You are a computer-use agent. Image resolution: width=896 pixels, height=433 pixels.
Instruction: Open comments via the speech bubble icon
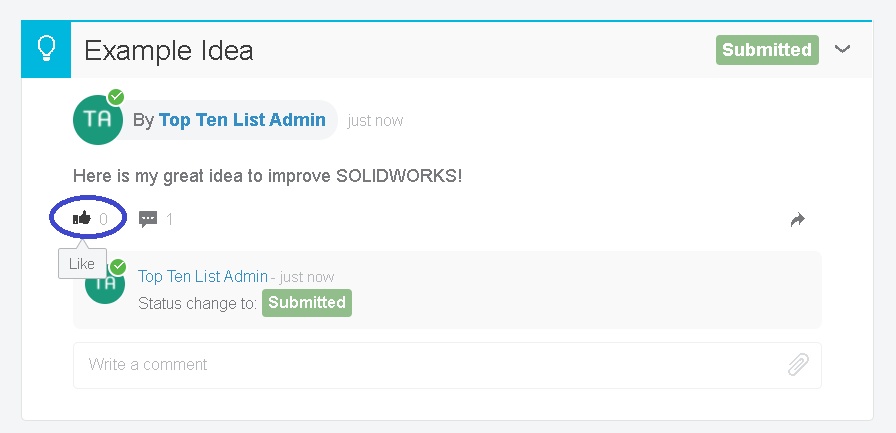148,219
